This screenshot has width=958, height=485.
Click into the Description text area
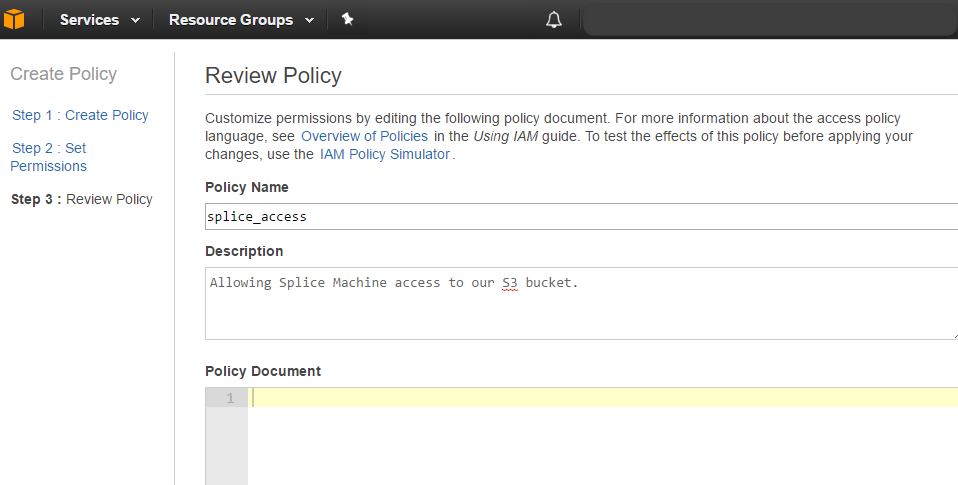tap(581, 303)
